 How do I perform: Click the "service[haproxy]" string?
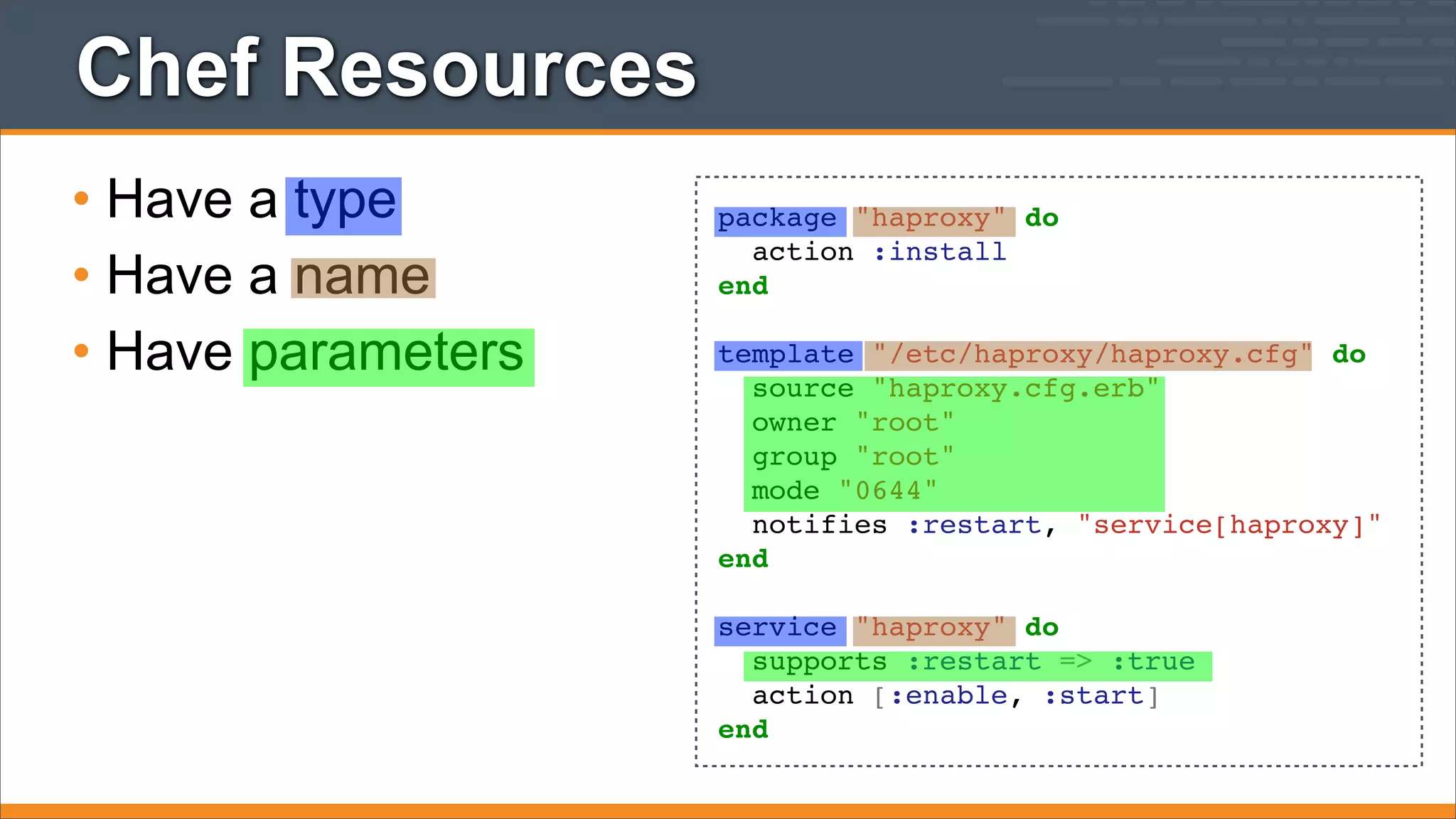pos(1229,525)
